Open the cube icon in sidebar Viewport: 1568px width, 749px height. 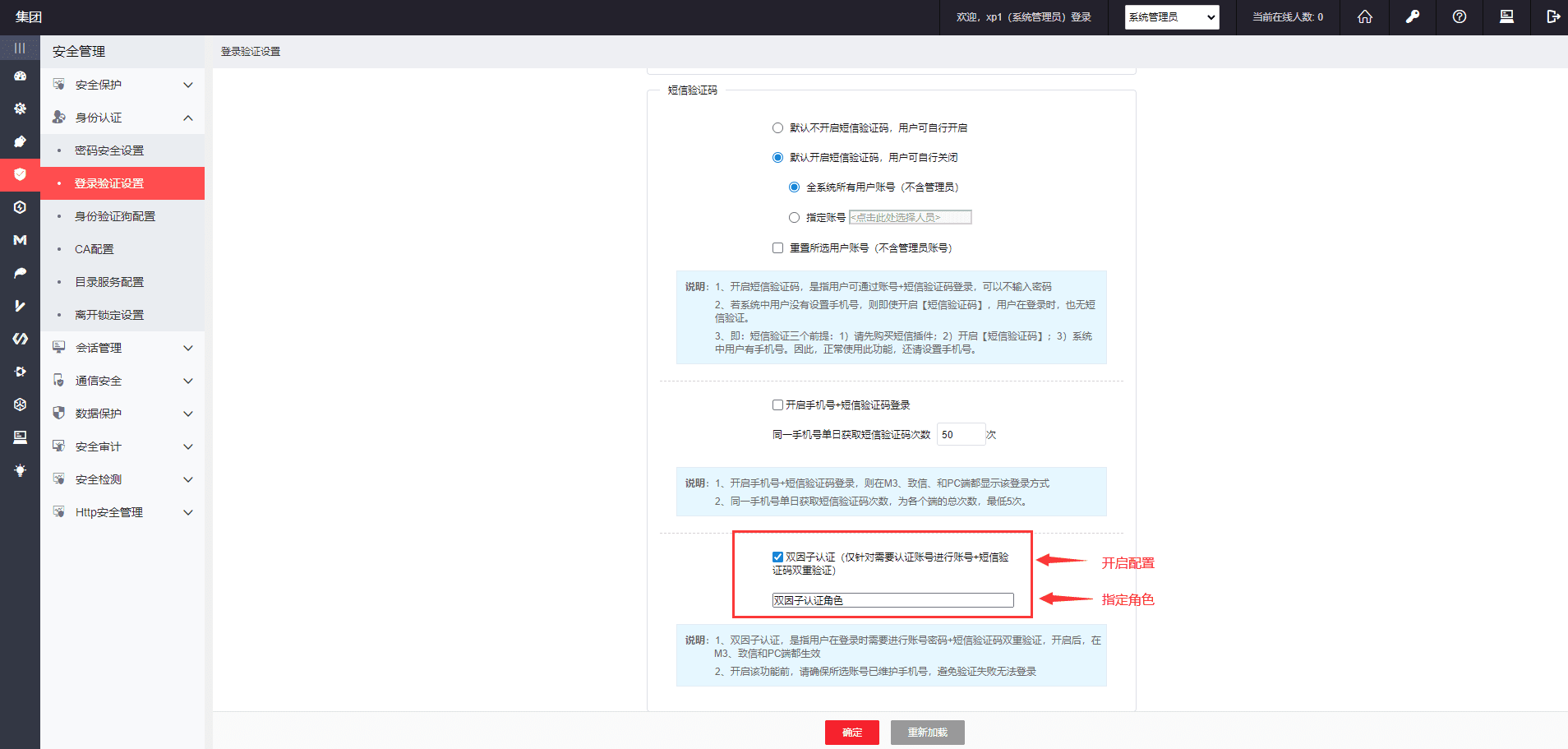[x=20, y=405]
